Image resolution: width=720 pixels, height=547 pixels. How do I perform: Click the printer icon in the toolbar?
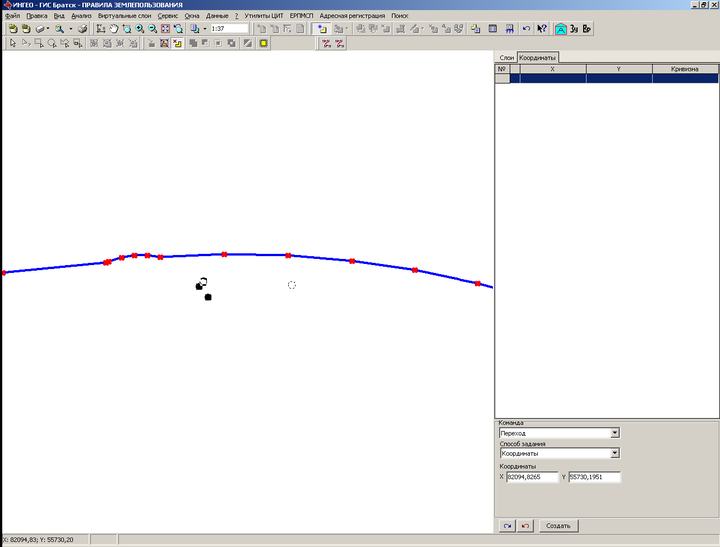coord(83,29)
